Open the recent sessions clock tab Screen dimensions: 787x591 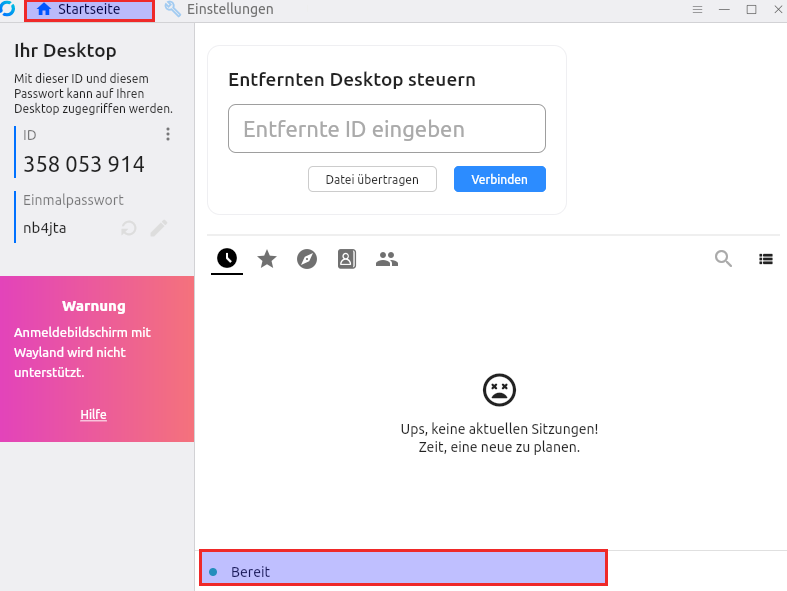227,259
